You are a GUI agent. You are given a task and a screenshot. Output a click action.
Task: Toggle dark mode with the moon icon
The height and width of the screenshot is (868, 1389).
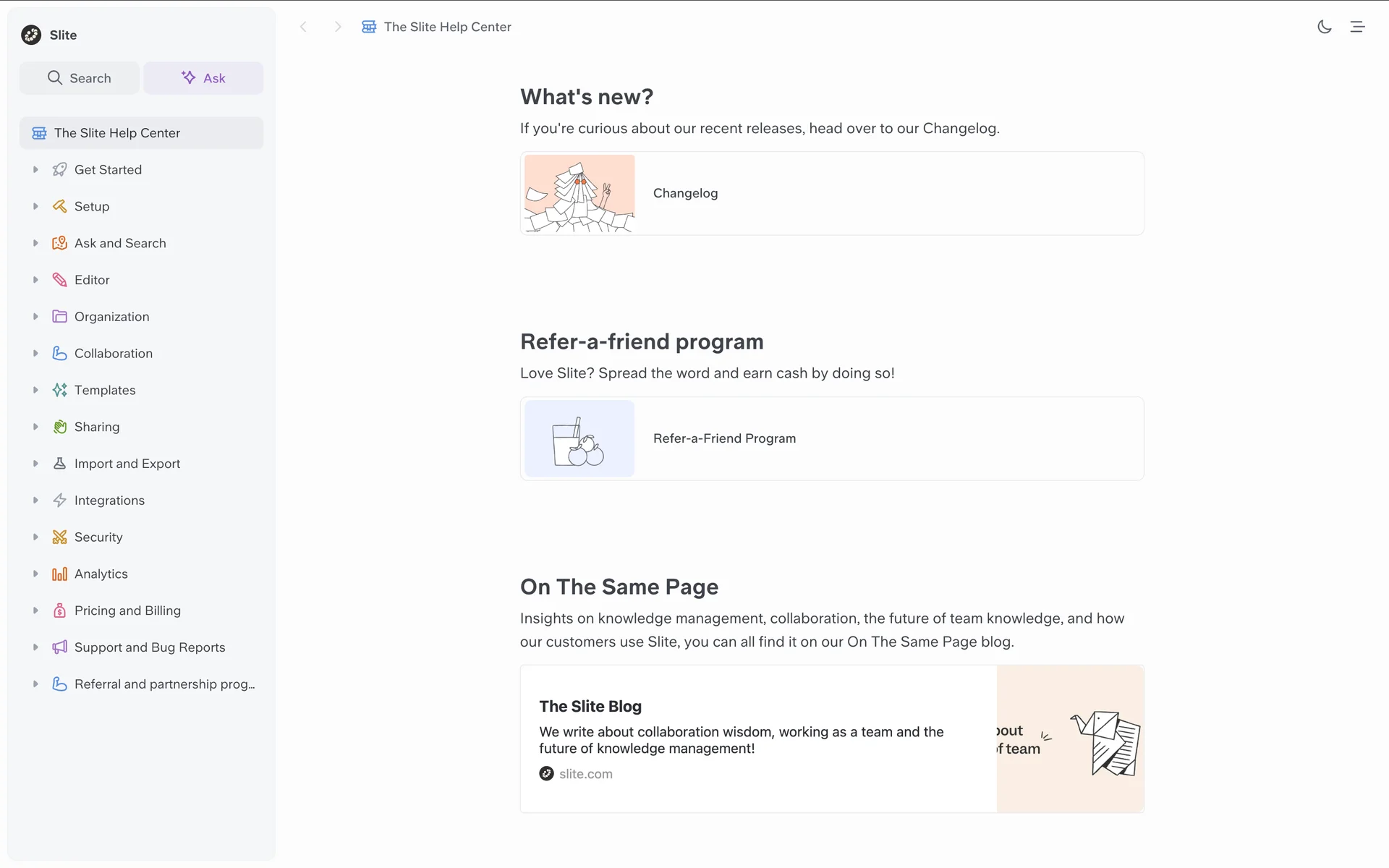pyautogui.click(x=1324, y=27)
